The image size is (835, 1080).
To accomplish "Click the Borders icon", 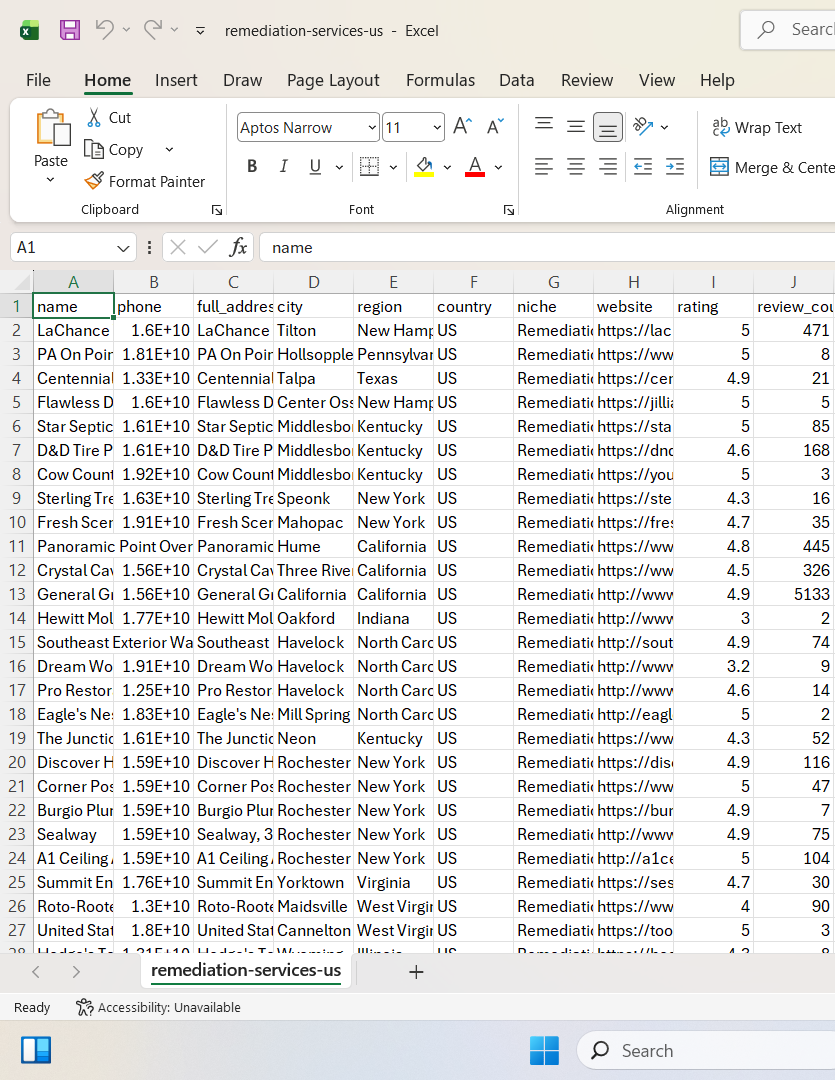I will pyautogui.click(x=370, y=166).
